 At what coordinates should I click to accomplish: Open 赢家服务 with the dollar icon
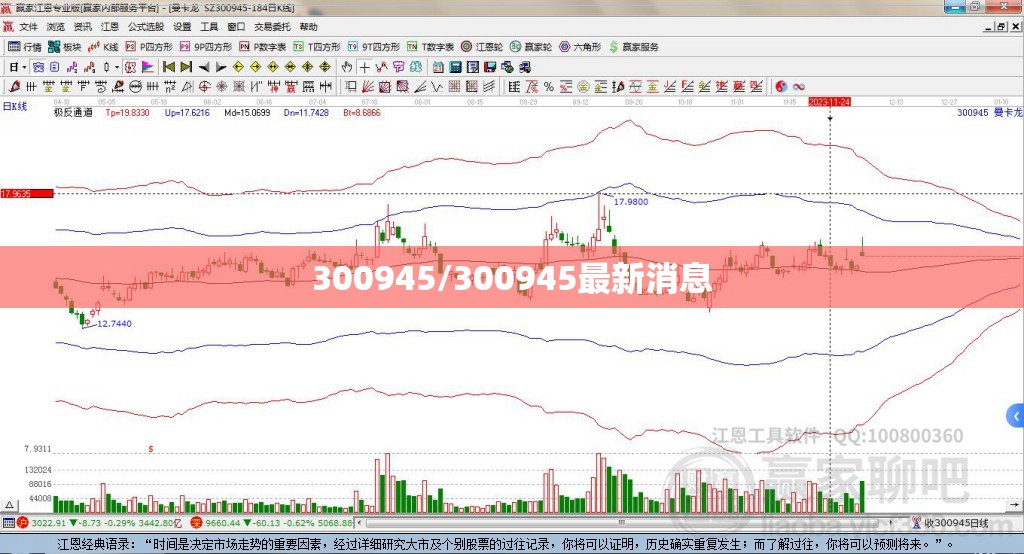[x=633, y=46]
